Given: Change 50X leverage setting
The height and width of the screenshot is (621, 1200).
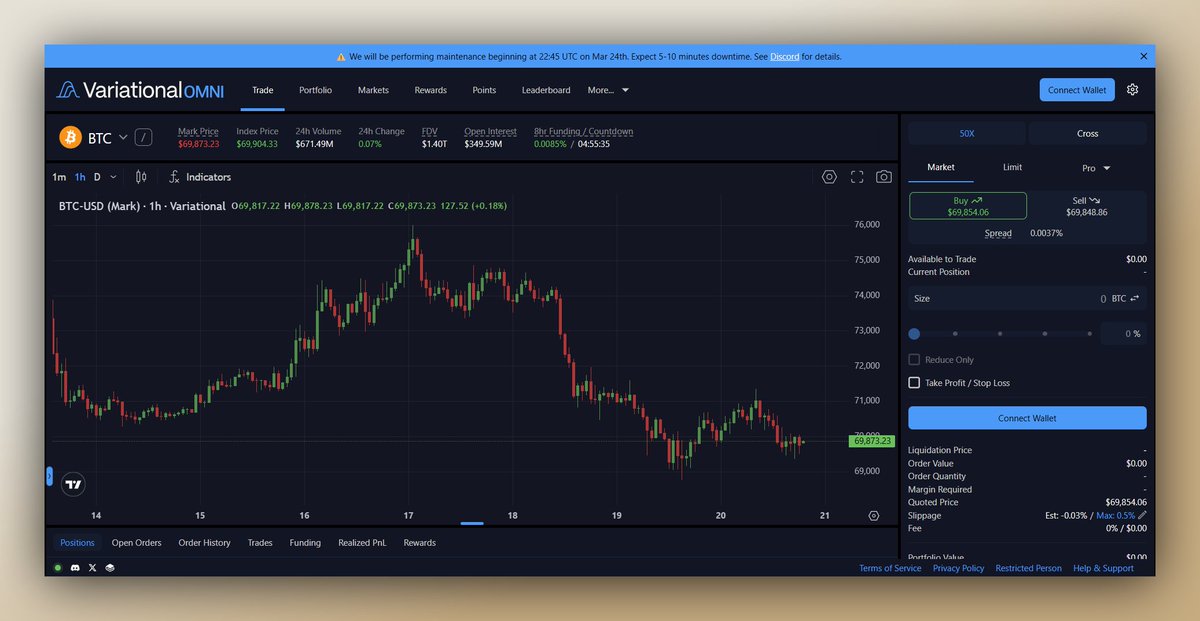Looking at the screenshot, I should click(x=967, y=133).
